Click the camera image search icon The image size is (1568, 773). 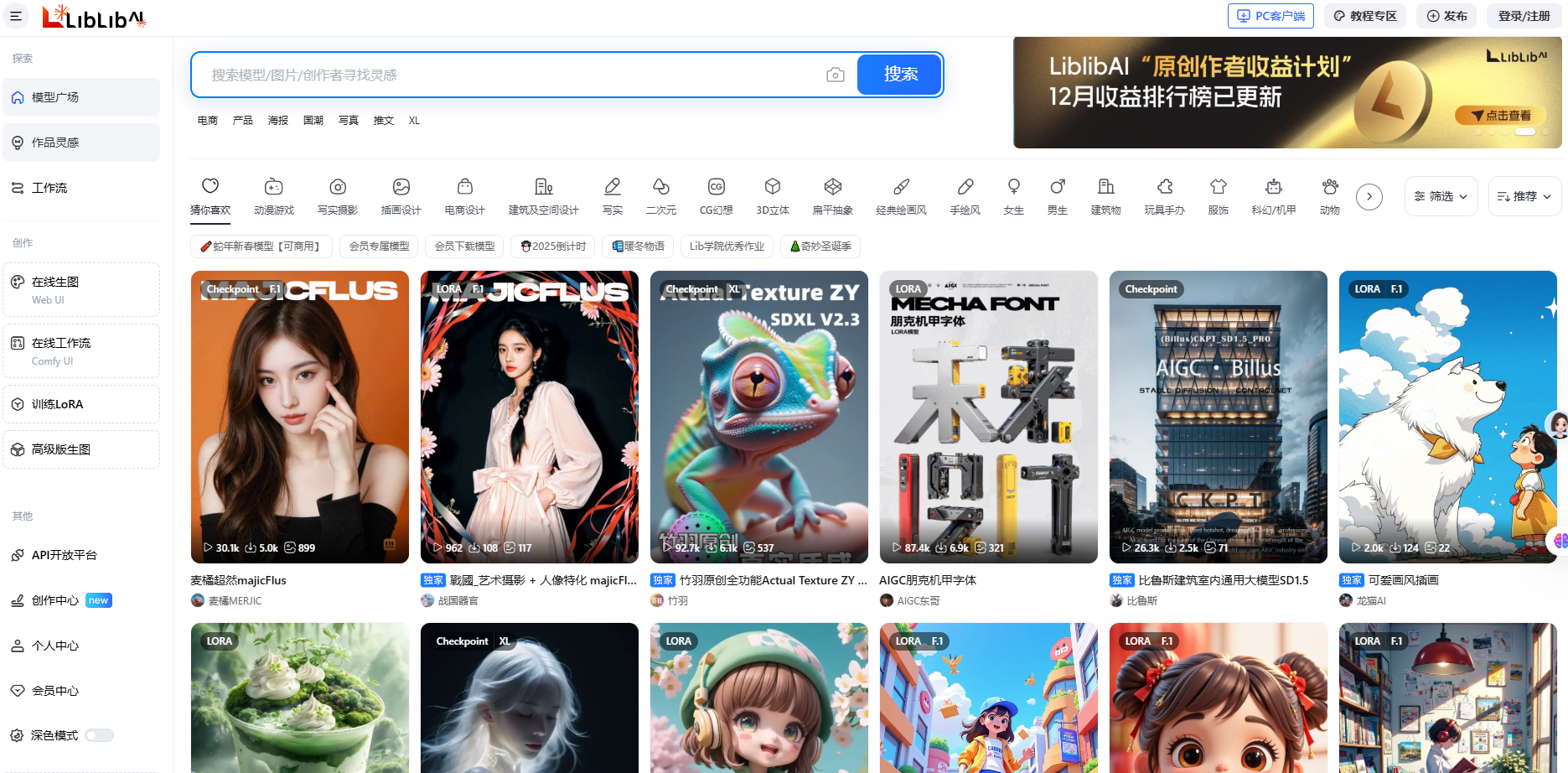coord(835,75)
